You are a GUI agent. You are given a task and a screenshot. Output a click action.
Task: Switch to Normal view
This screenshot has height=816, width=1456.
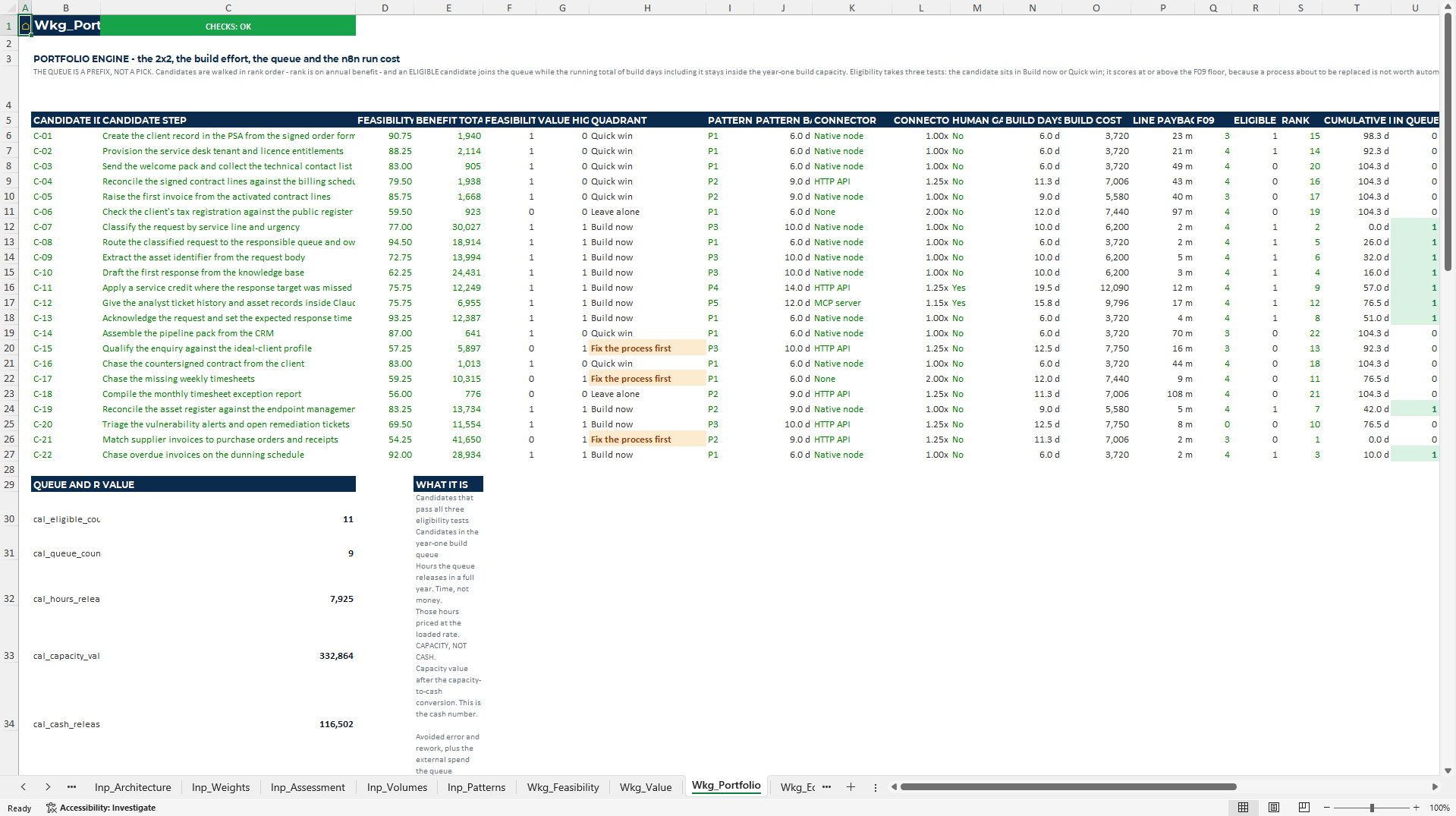(1243, 808)
